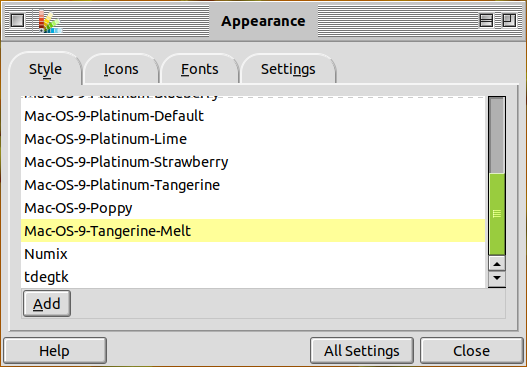The height and width of the screenshot is (367, 527).
Task: Click the window shade icon in title bar
Action: point(486,21)
